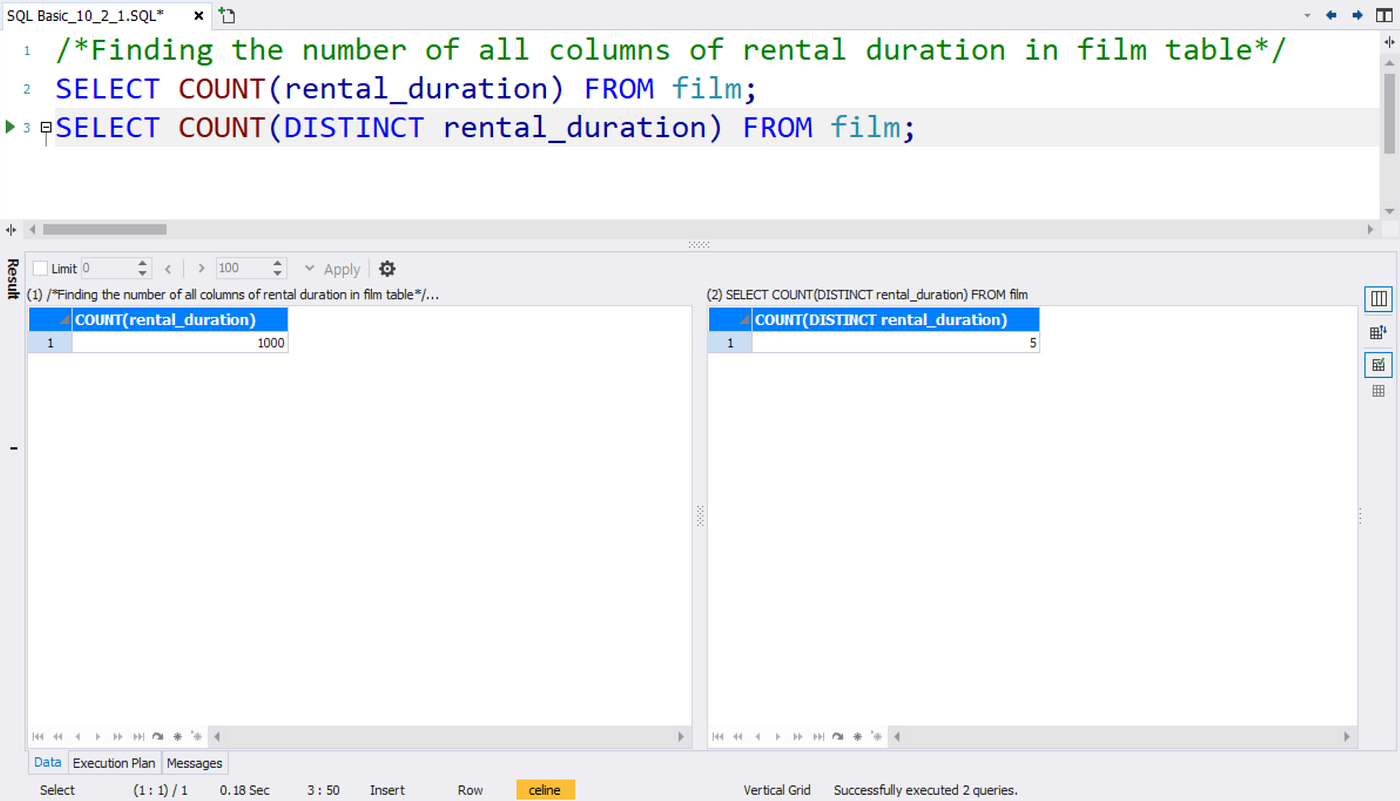The height and width of the screenshot is (801, 1400).
Task: Increase the 100 value with stepper arrow
Action: pyautogui.click(x=277, y=262)
